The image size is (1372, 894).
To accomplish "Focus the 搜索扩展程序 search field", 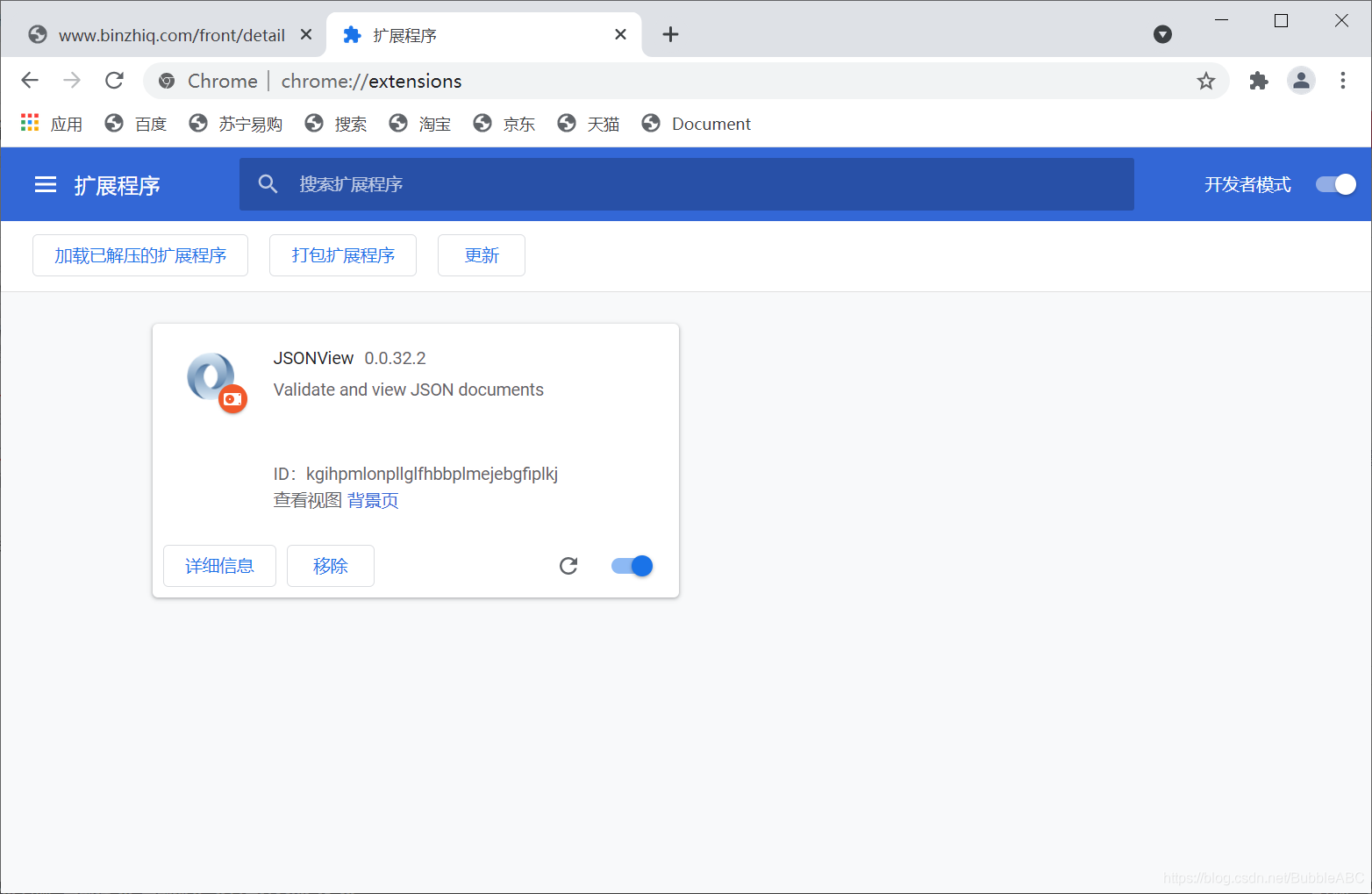I will (687, 184).
